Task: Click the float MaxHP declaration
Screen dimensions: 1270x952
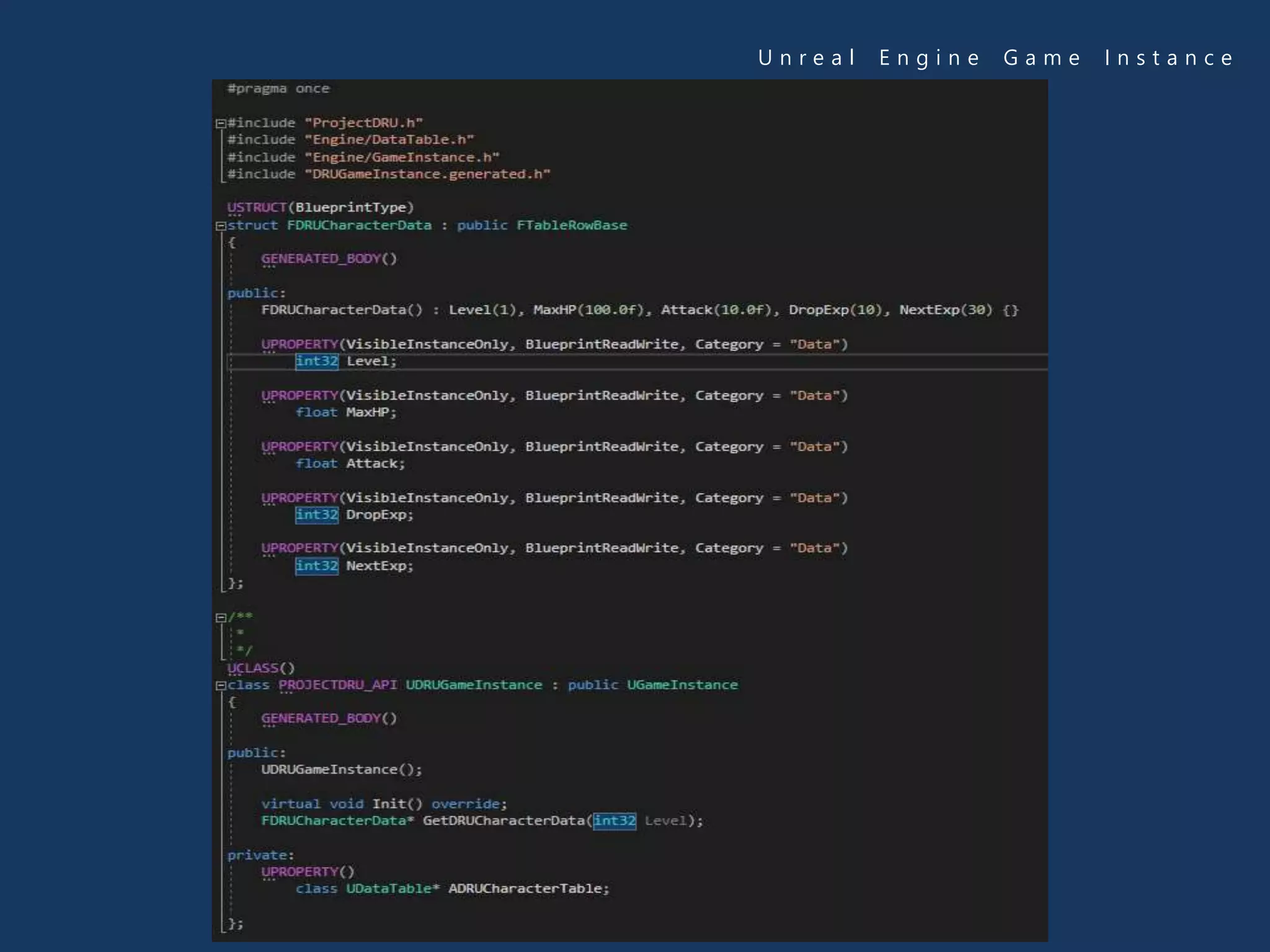Action: pos(346,413)
